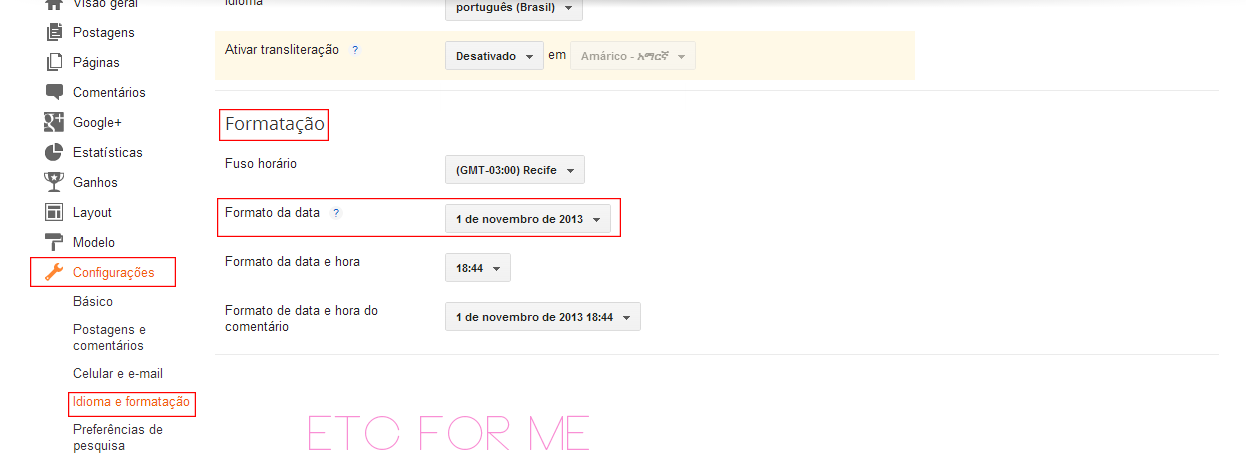
Task: Open the Google+ section
Action: click(97, 122)
